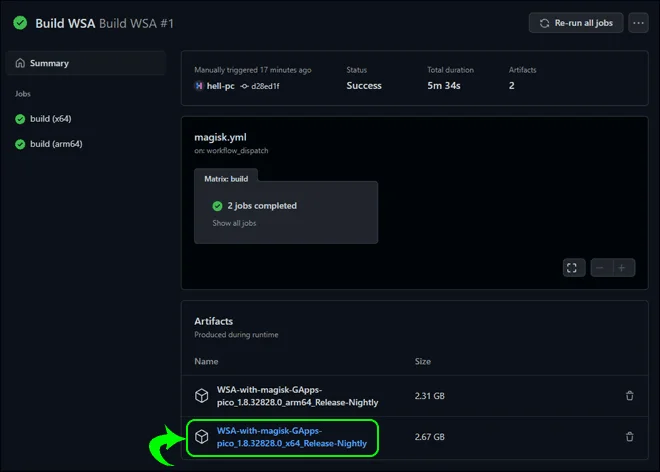The width and height of the screenshot is (660, 472).
Task: Delete the arm64 artifact with trash icon
Action: click(629, 396)
